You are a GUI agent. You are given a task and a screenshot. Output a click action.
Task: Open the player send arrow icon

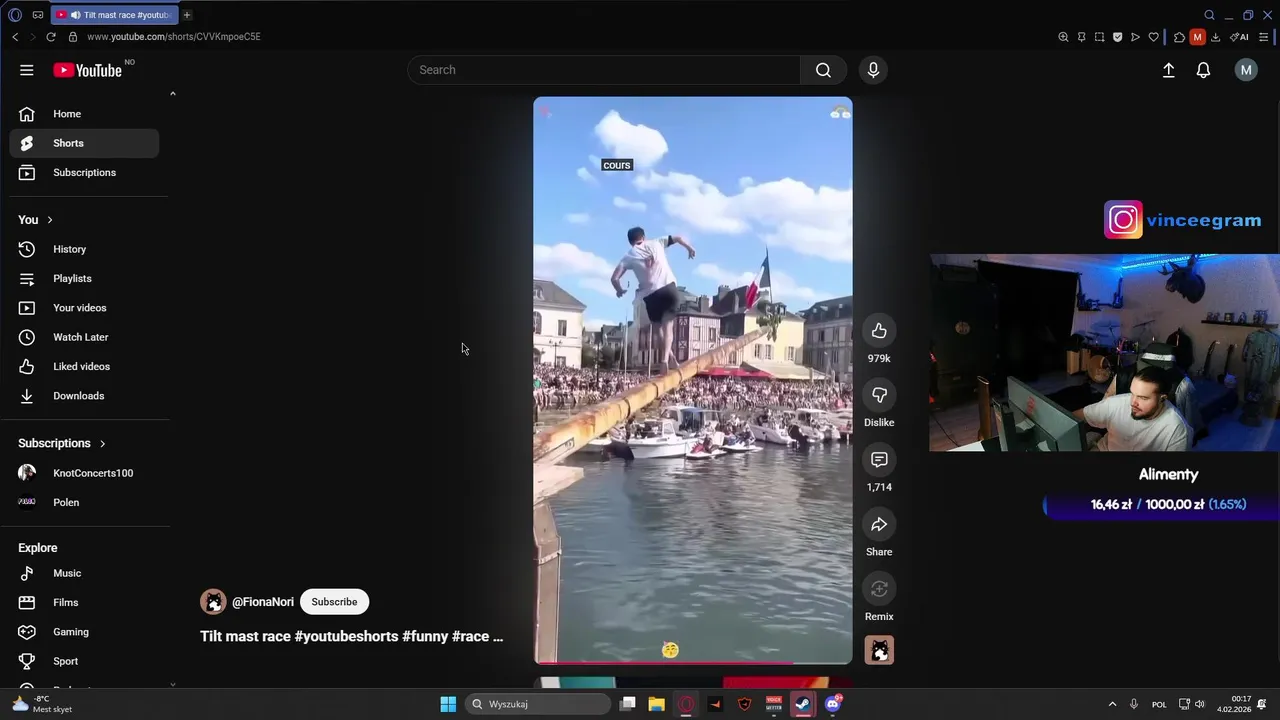pyautogui.click(x=1135, y=37)
